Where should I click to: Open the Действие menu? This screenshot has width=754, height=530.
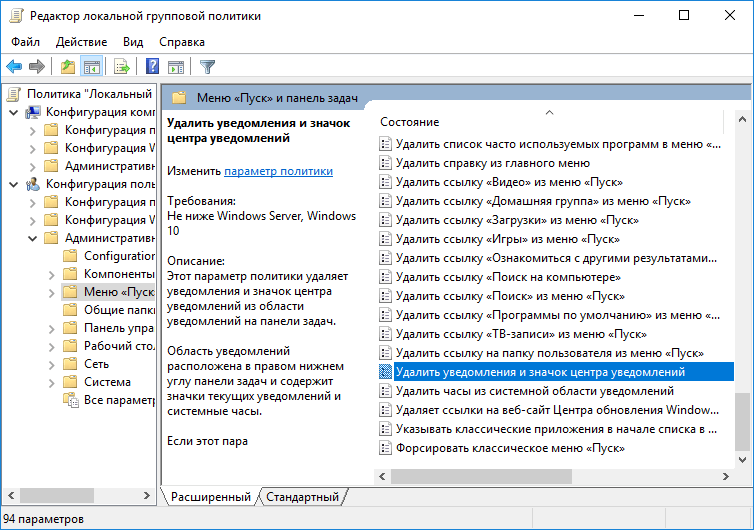click(81, 42)
